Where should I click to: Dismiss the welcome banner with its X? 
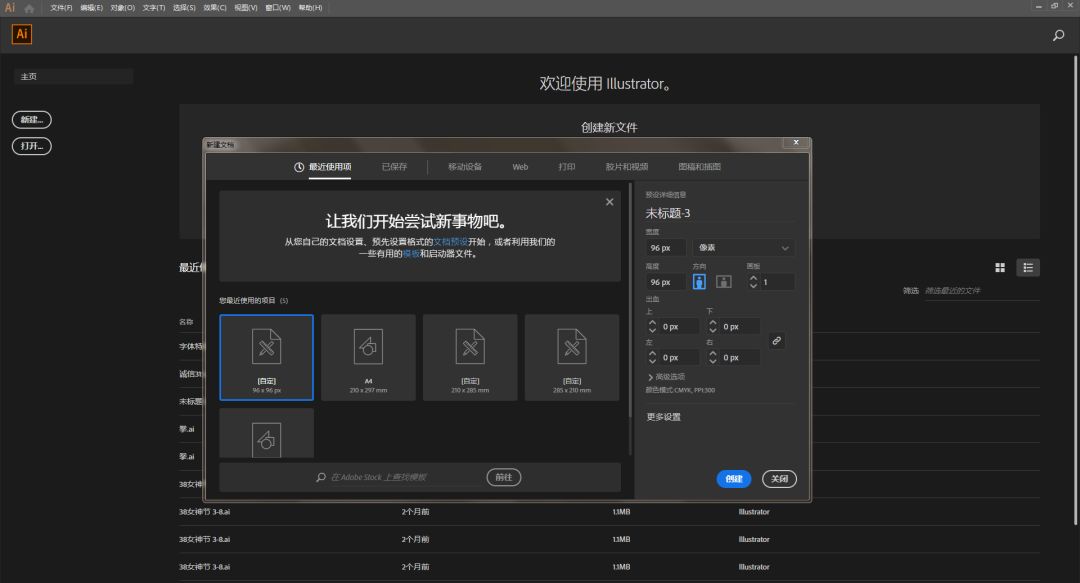pyautogui.click(x=610, y=202)
